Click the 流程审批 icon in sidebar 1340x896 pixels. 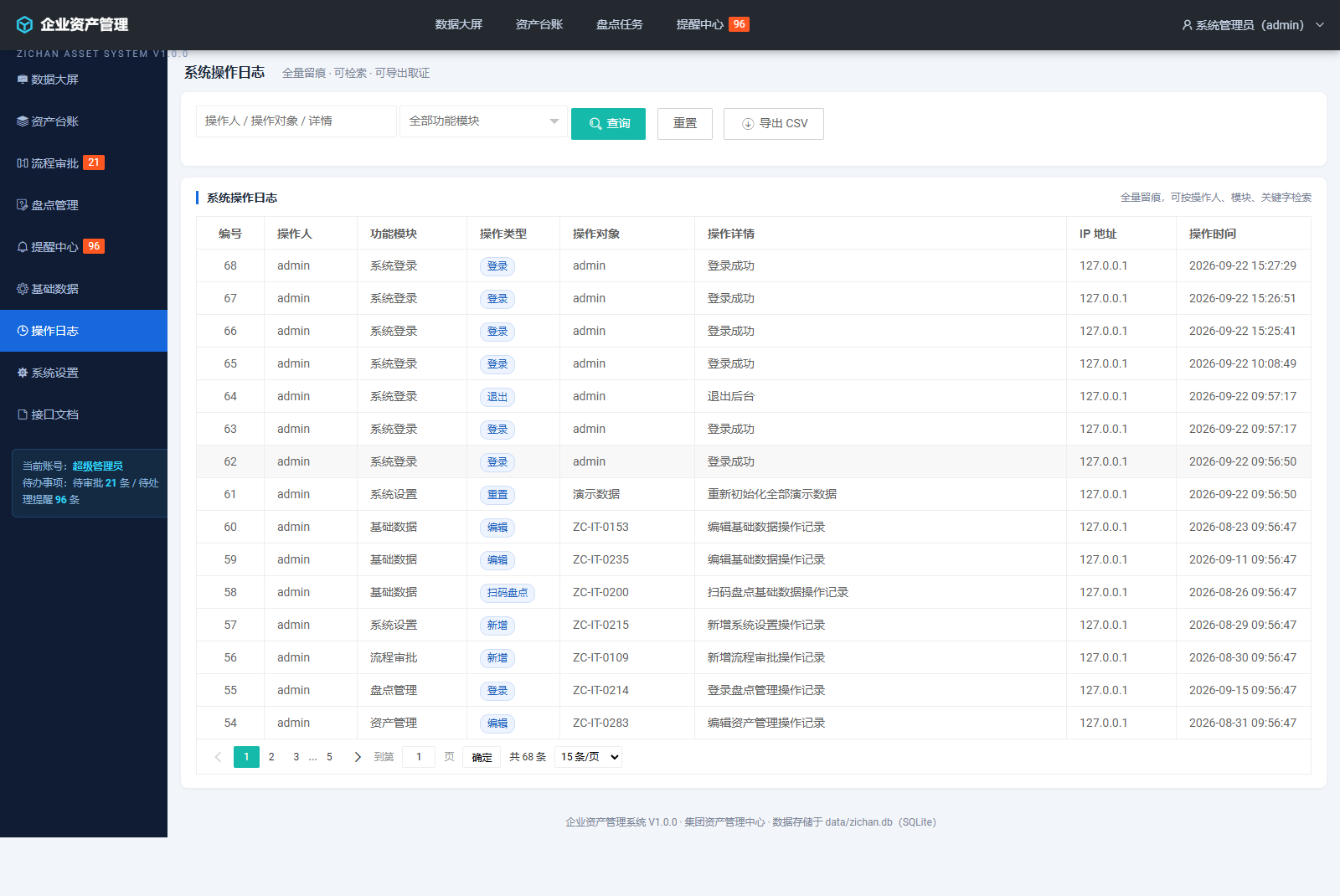pos(23,163)
